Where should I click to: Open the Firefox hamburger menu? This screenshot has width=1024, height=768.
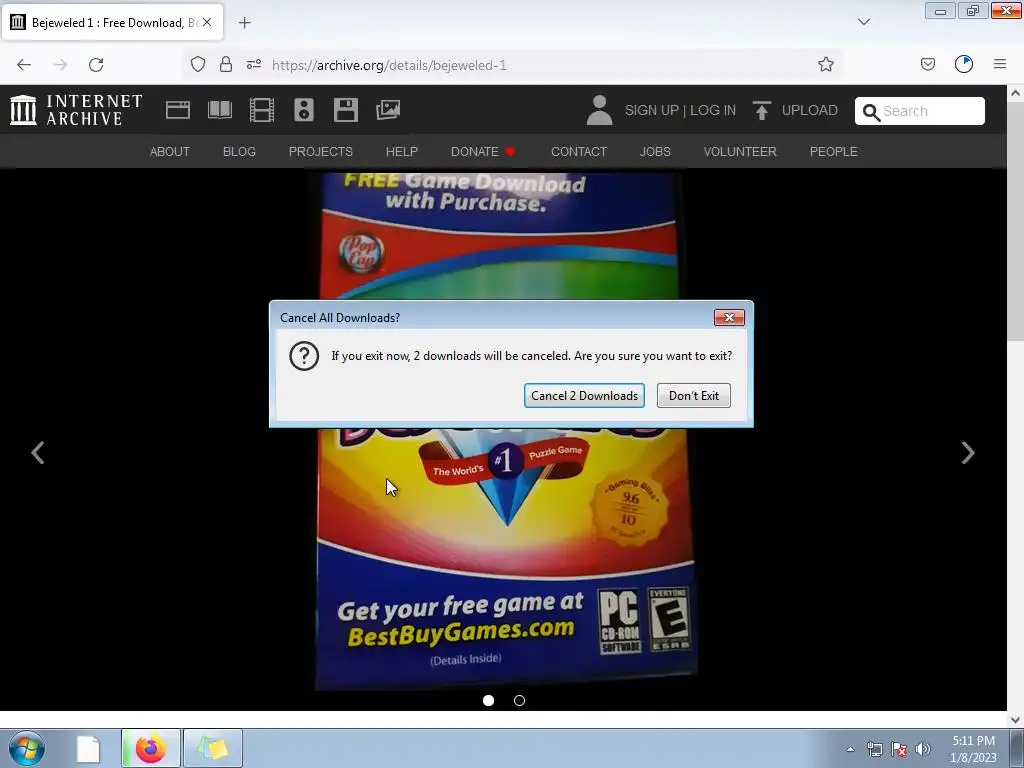(1000, 64)
